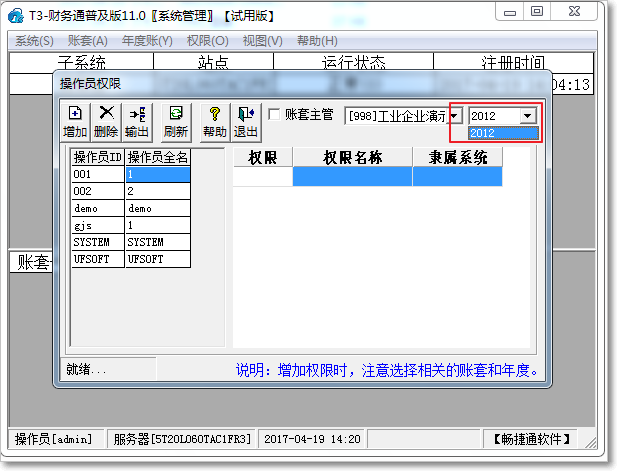Open the 账套(A) menu
This screenshot has width=617, height=471.
pos(88,41)
